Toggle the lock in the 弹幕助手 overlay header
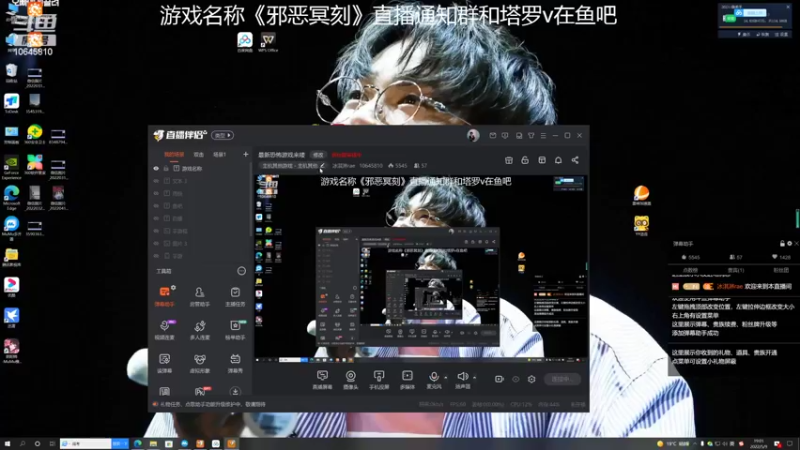Viewport: 800px width, 450px height. tap(782, 244)
